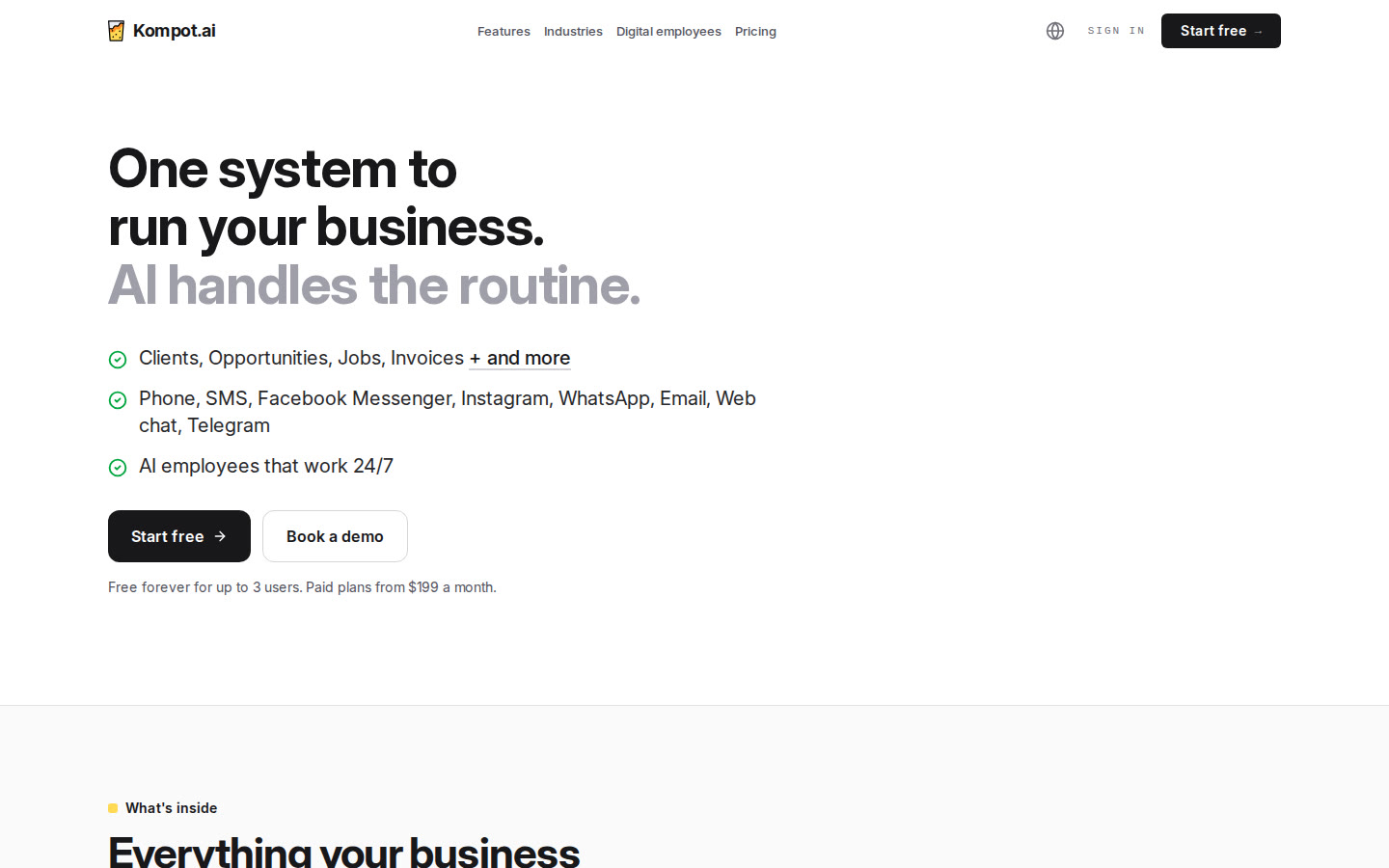Viewport: 1389px width, 868px height.
Task: Go to the Pricing page
Action: click(x=755, y=32)
